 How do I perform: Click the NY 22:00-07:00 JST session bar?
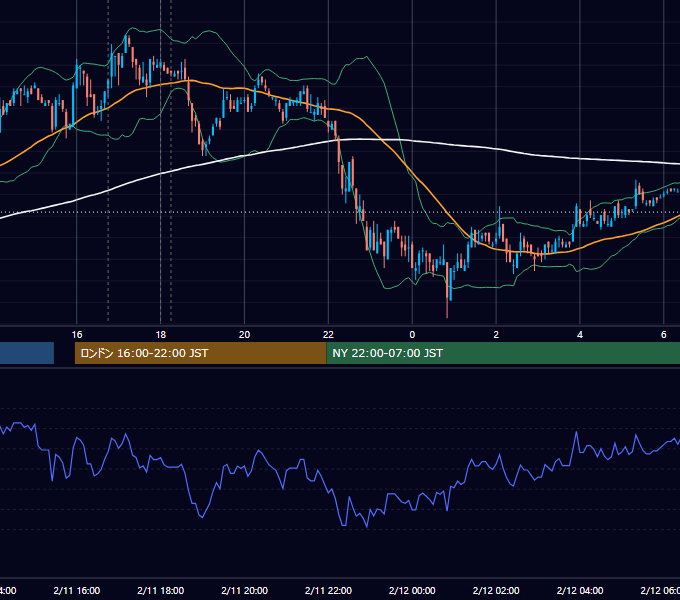tap(503, 353)
